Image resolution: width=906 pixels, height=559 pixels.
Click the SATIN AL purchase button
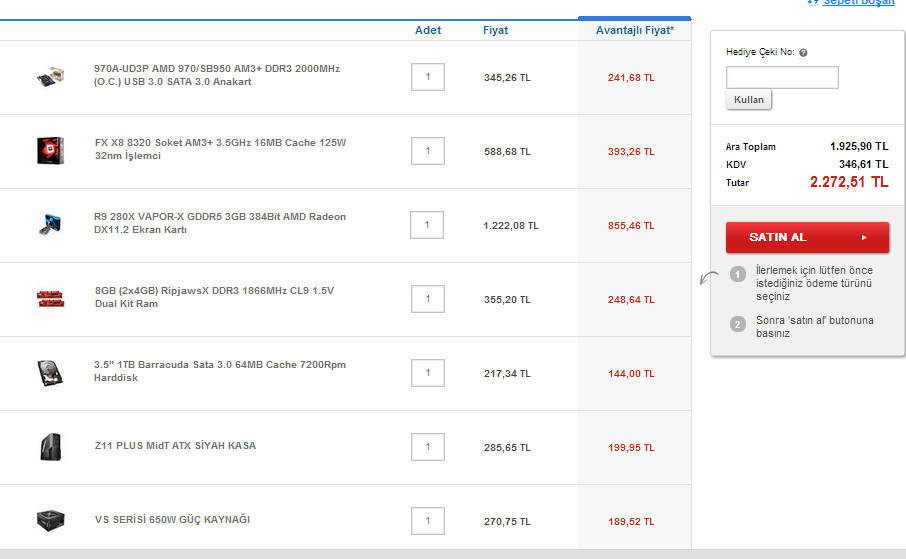[807, 237]
